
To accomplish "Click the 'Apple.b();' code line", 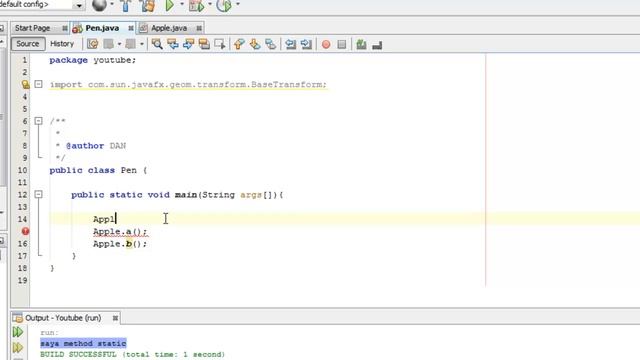I will point(120,244).
